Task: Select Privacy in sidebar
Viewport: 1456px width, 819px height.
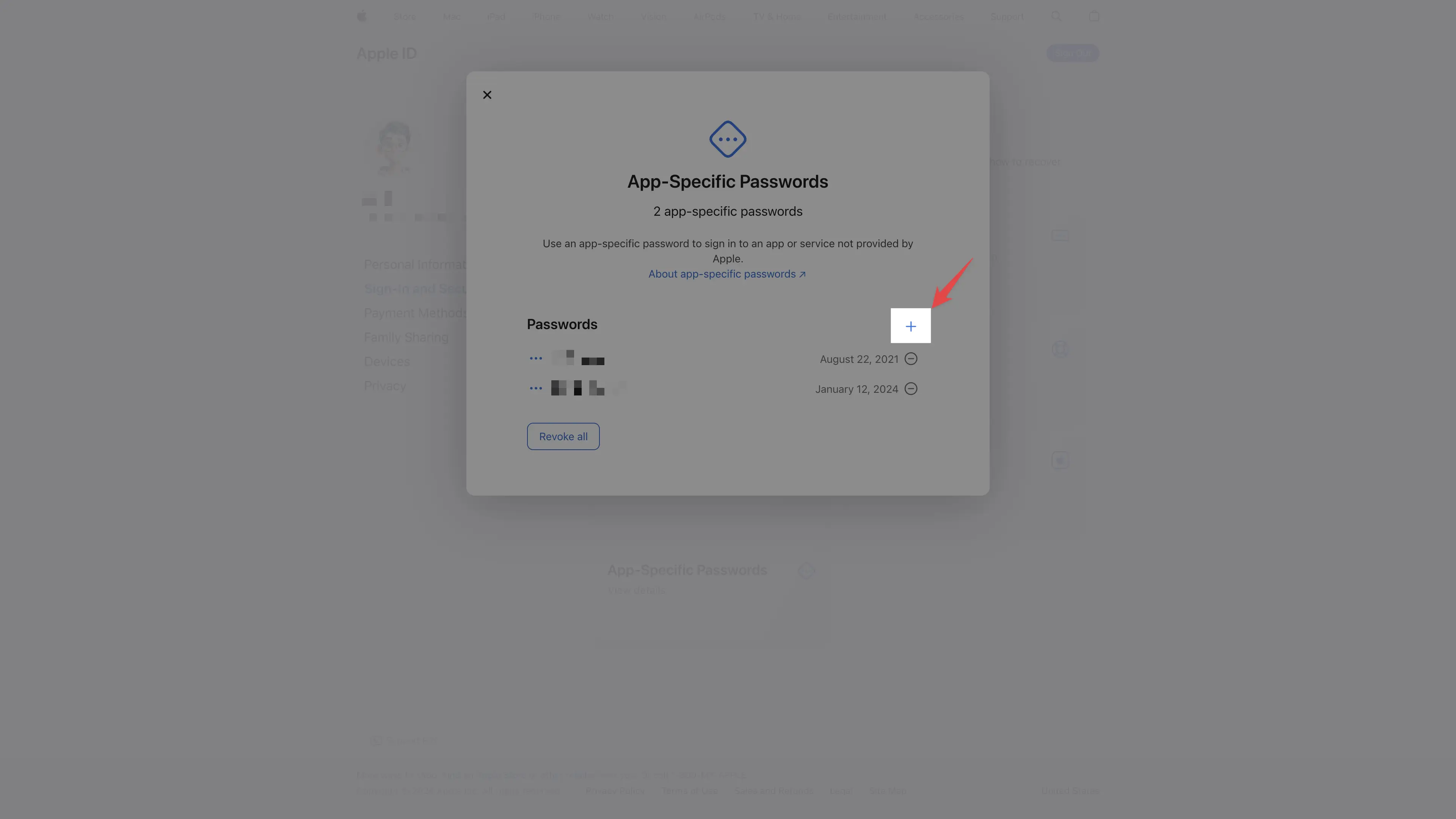Action: tap(385, 386)
